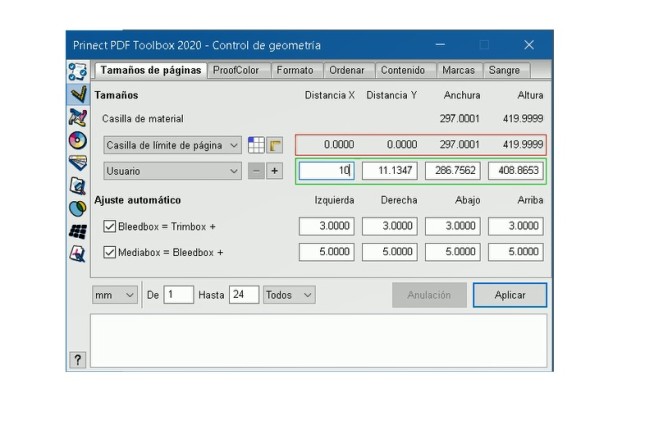The height and width of the screenshot is (430, 645).
Task: Click the minus button next to Usuario
Action: click(256, 171)
